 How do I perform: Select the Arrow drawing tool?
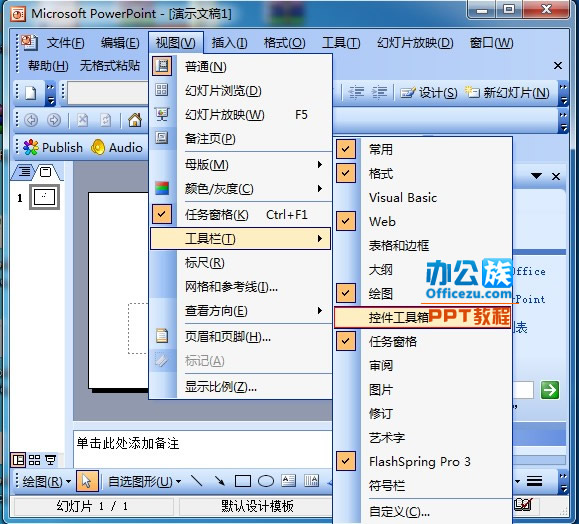pyautogui.click(x=220, y=480)
